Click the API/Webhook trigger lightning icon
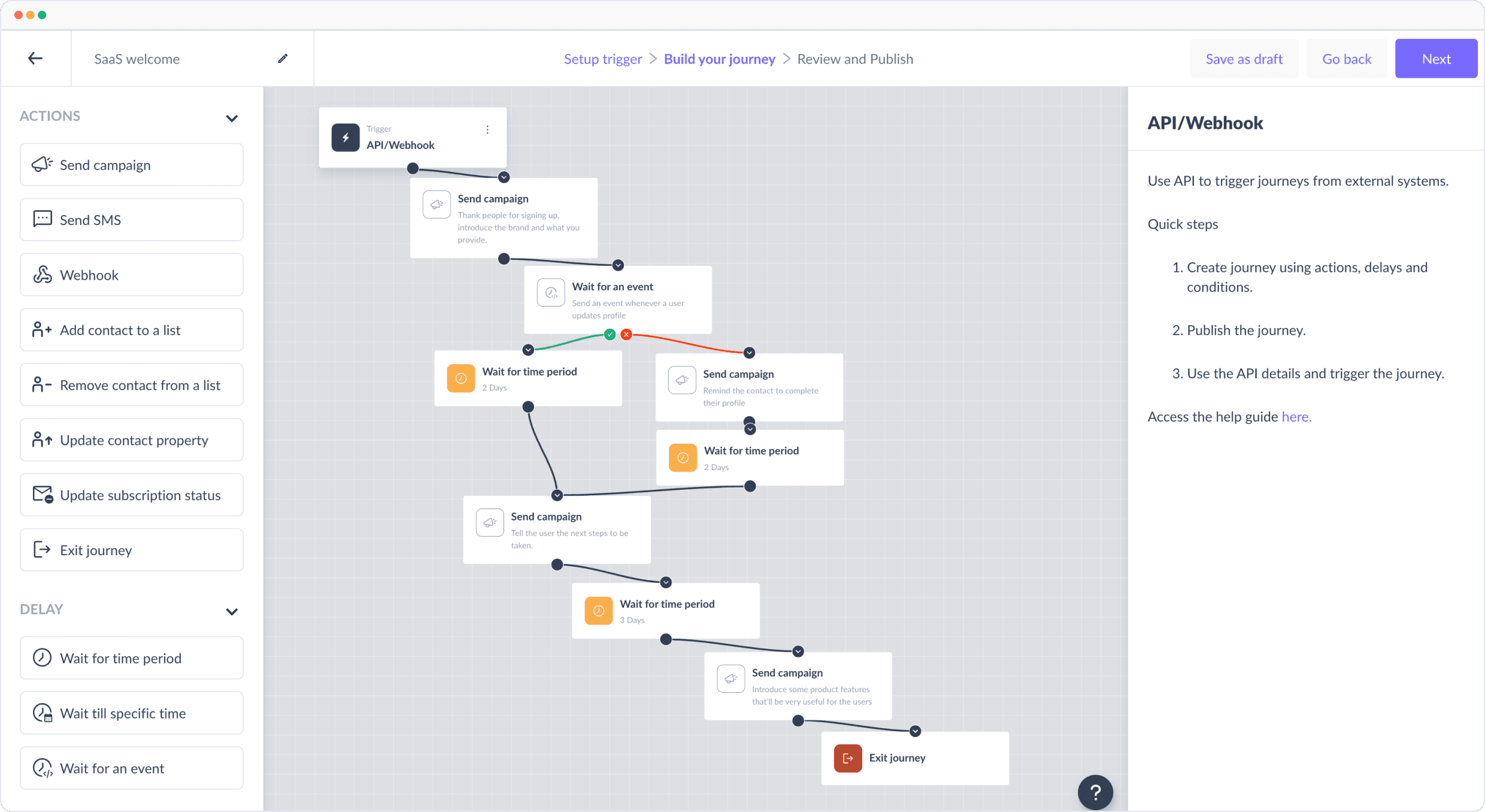 coord(346,138)
